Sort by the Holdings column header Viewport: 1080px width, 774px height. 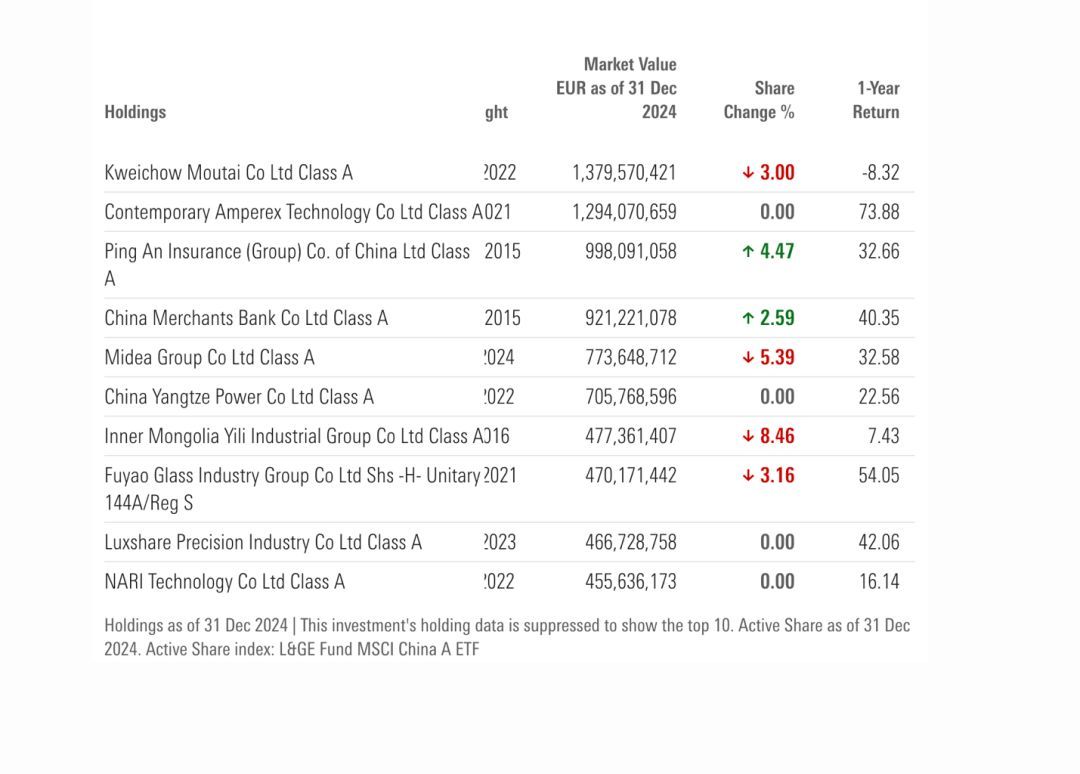pyautogui.click(x=135, y=112)
